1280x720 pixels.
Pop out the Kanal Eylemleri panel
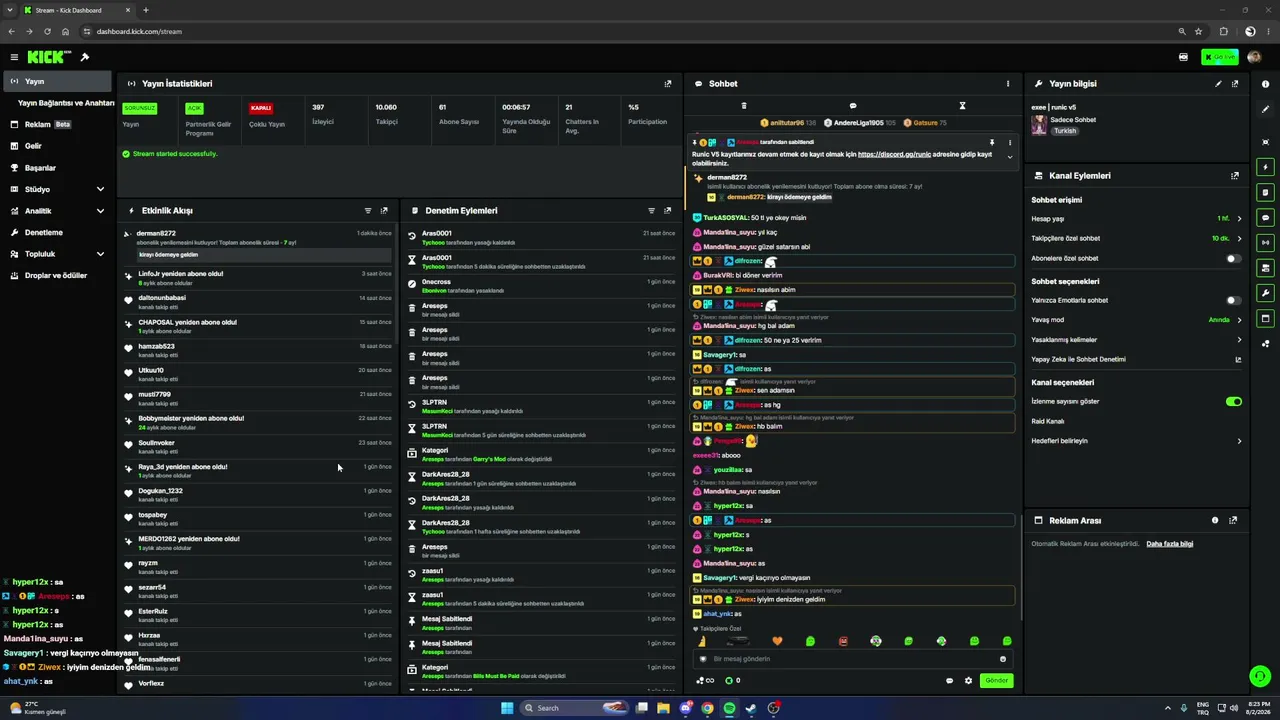pyautogui.click(x=1235, y=176)
